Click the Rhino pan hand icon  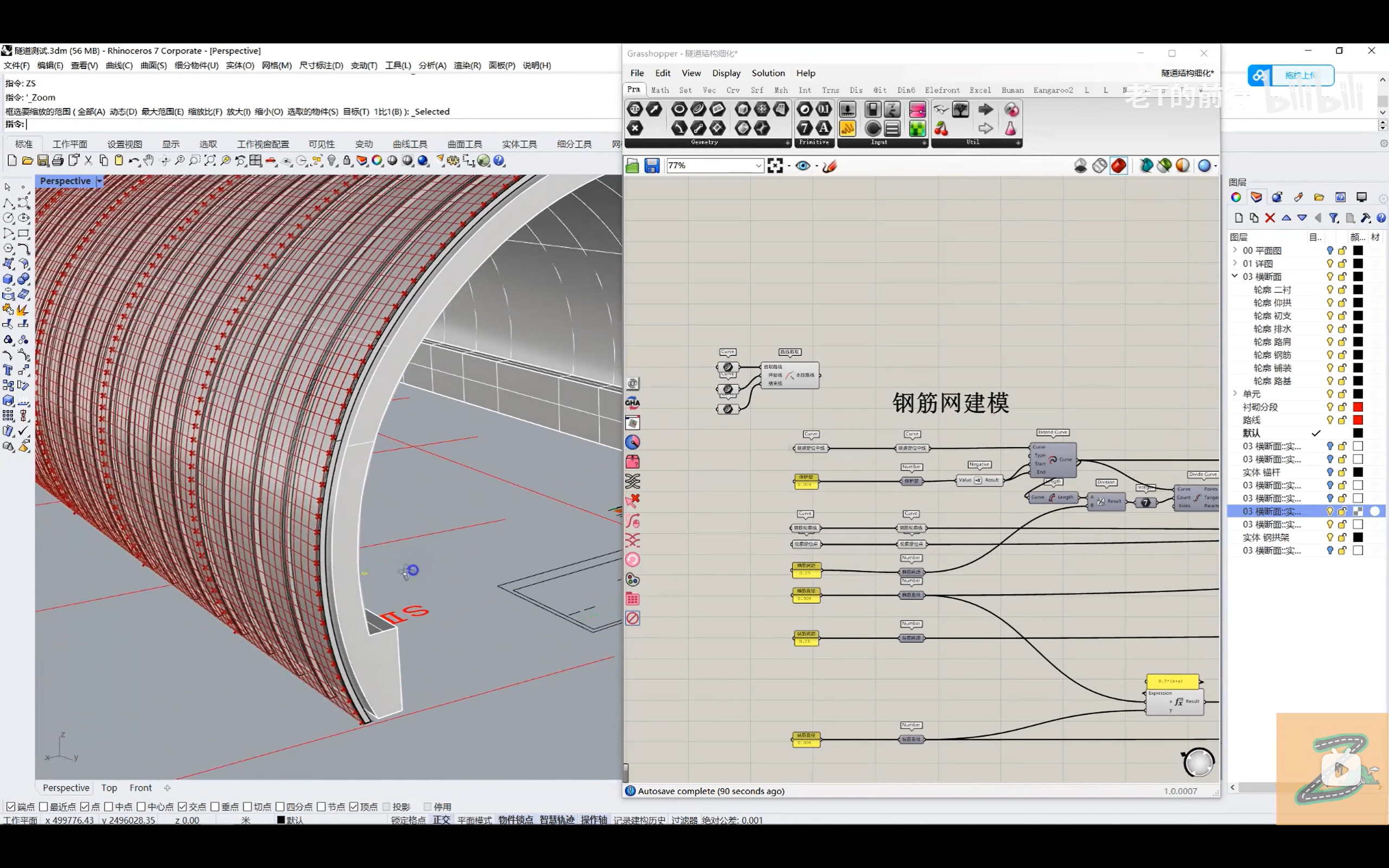coord(149,161)
